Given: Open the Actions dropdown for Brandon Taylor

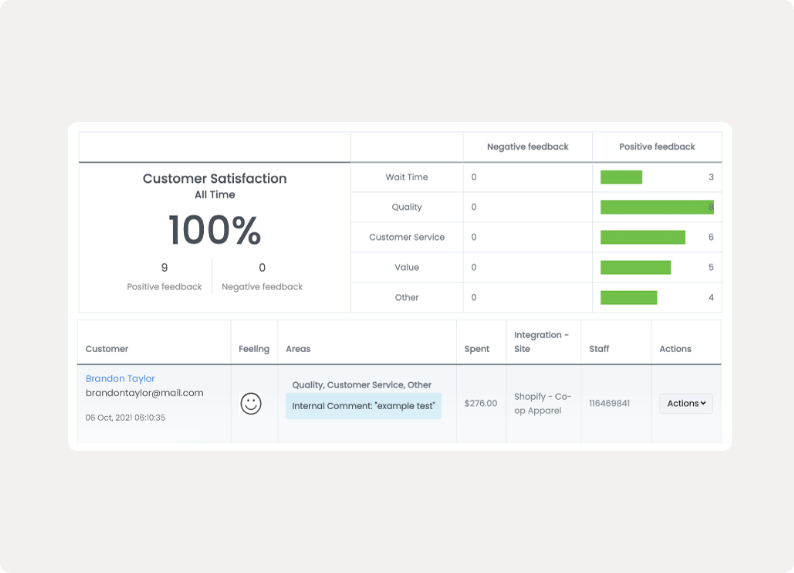Looking at the screenshot, I should (x=686, y=403).
